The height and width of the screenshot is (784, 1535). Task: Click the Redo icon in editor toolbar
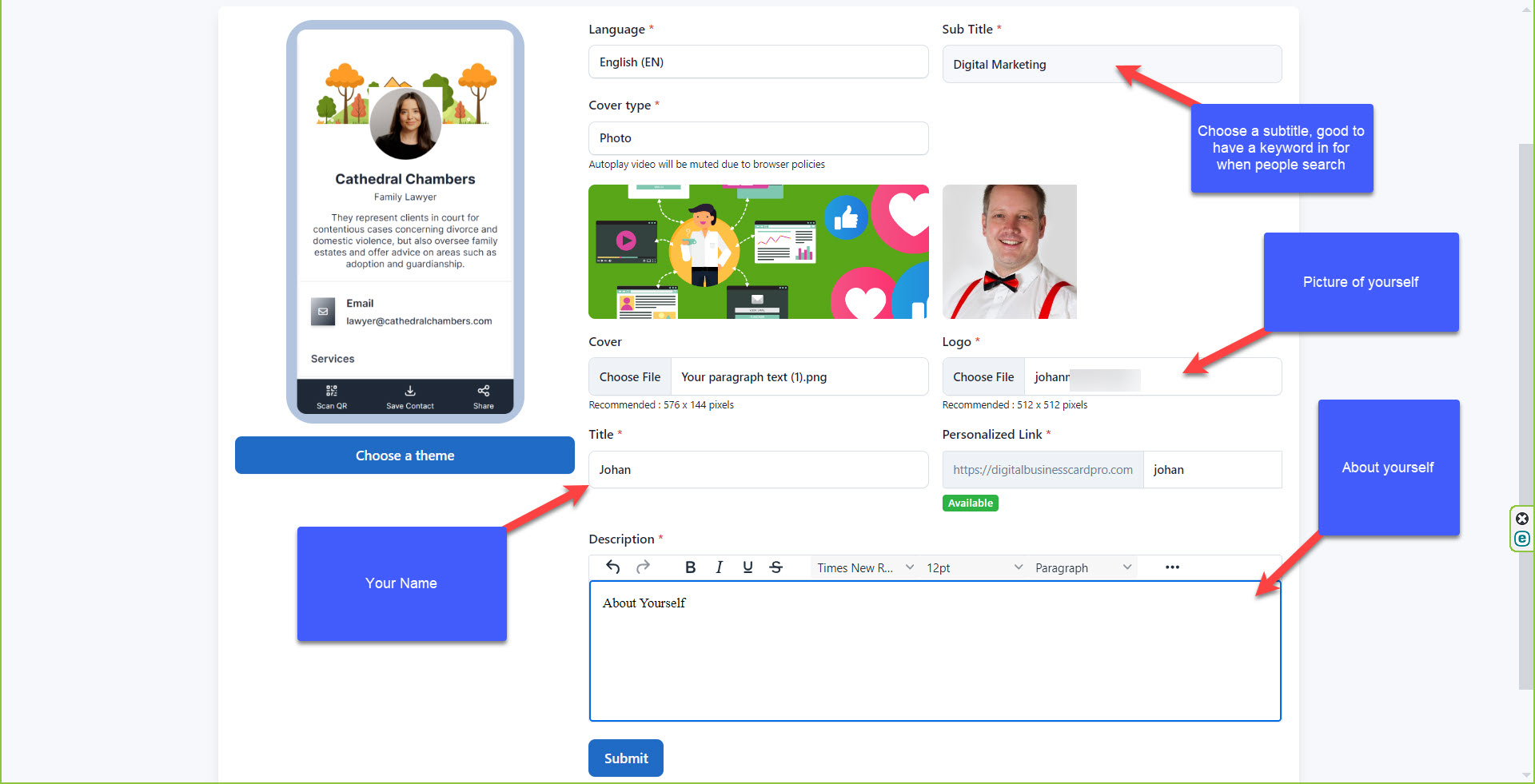tap(643, 567)
